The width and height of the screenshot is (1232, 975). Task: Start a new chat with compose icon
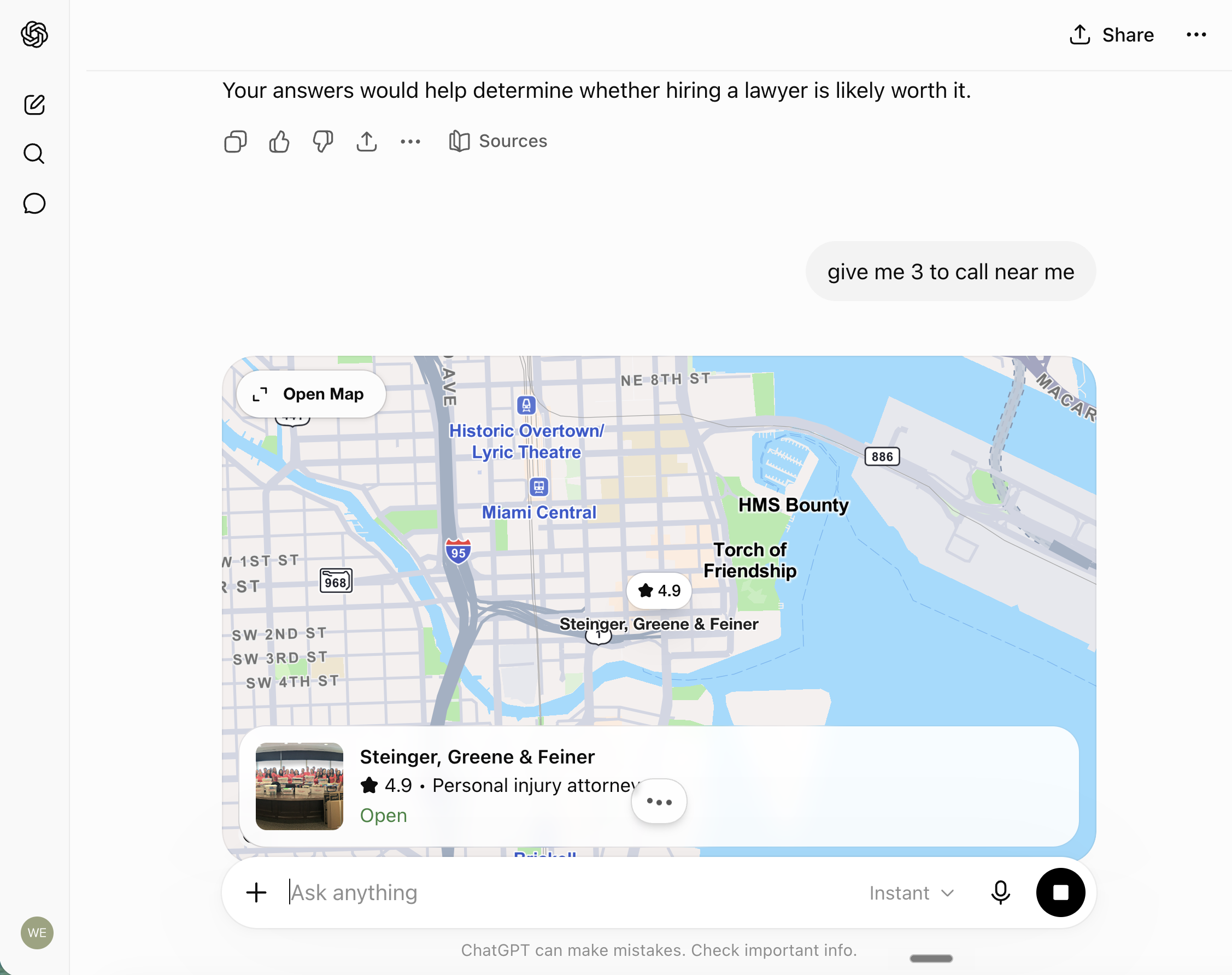34,104
